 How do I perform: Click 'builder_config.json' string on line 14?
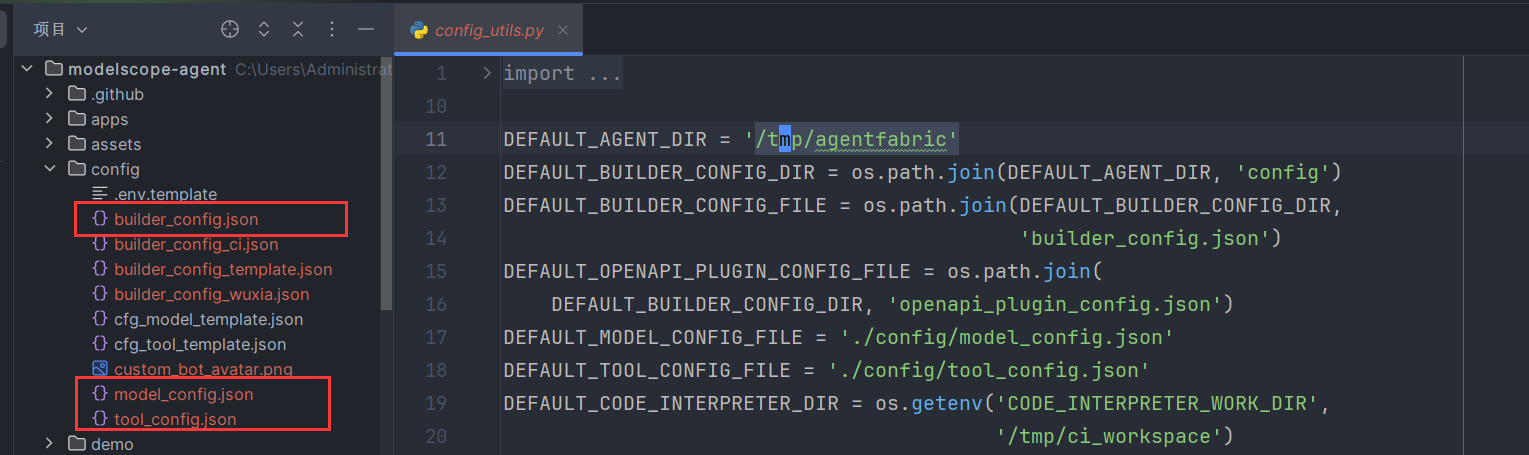[x=1144, y=238]
